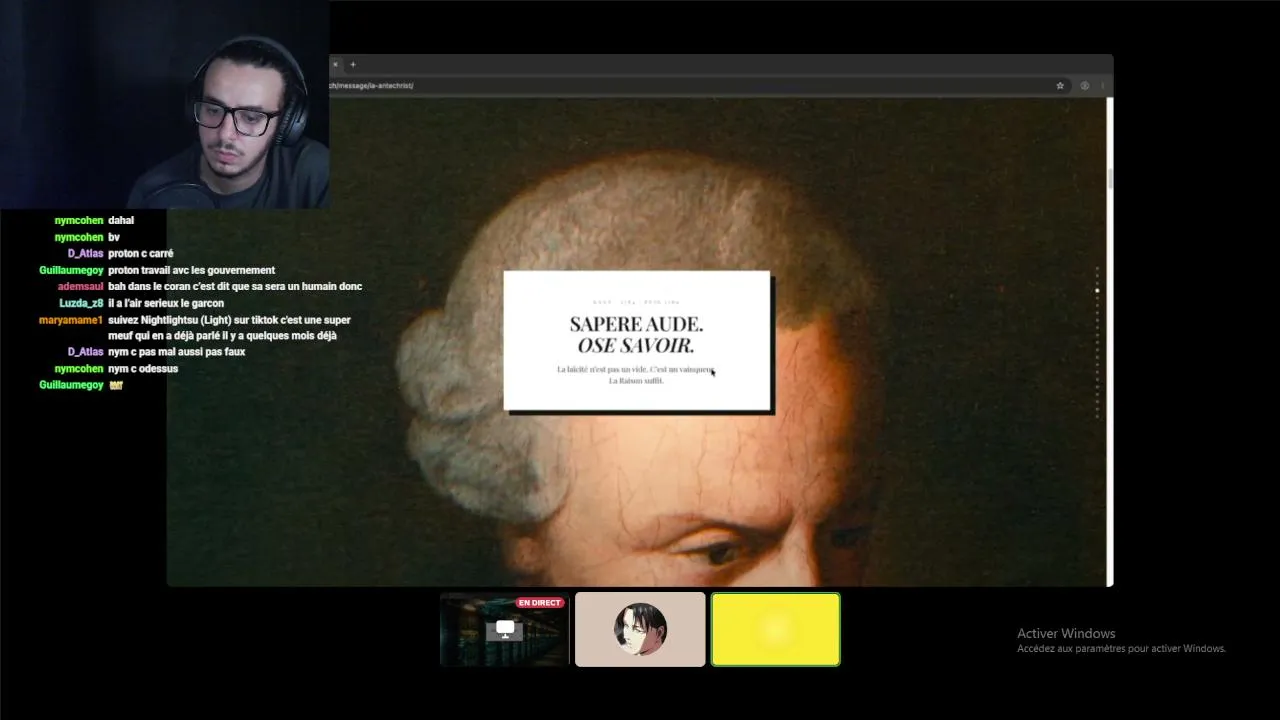Close the current browser tab
The height and width of the screenshot is (720, 1280).
pos(335,64)
